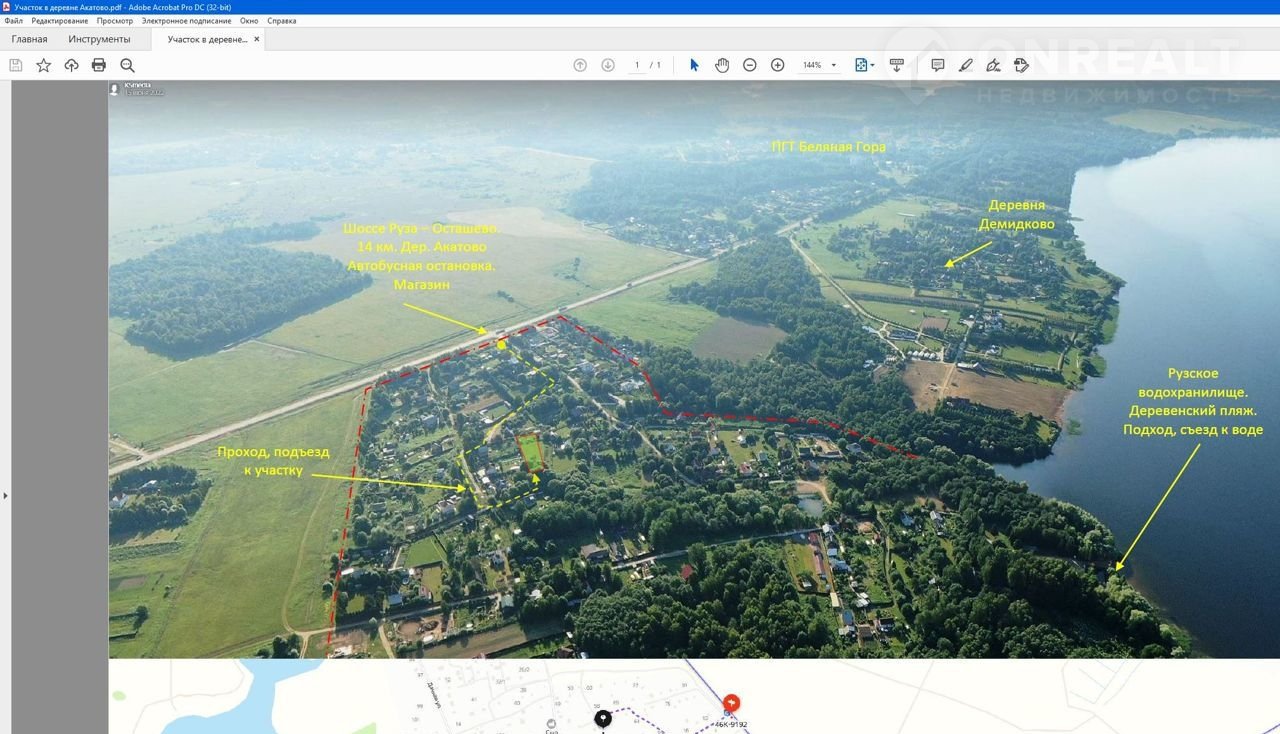Viewport: 1280px width, 734px height.
Task: Open the find text magnifier tool
Action: [127, 65]
